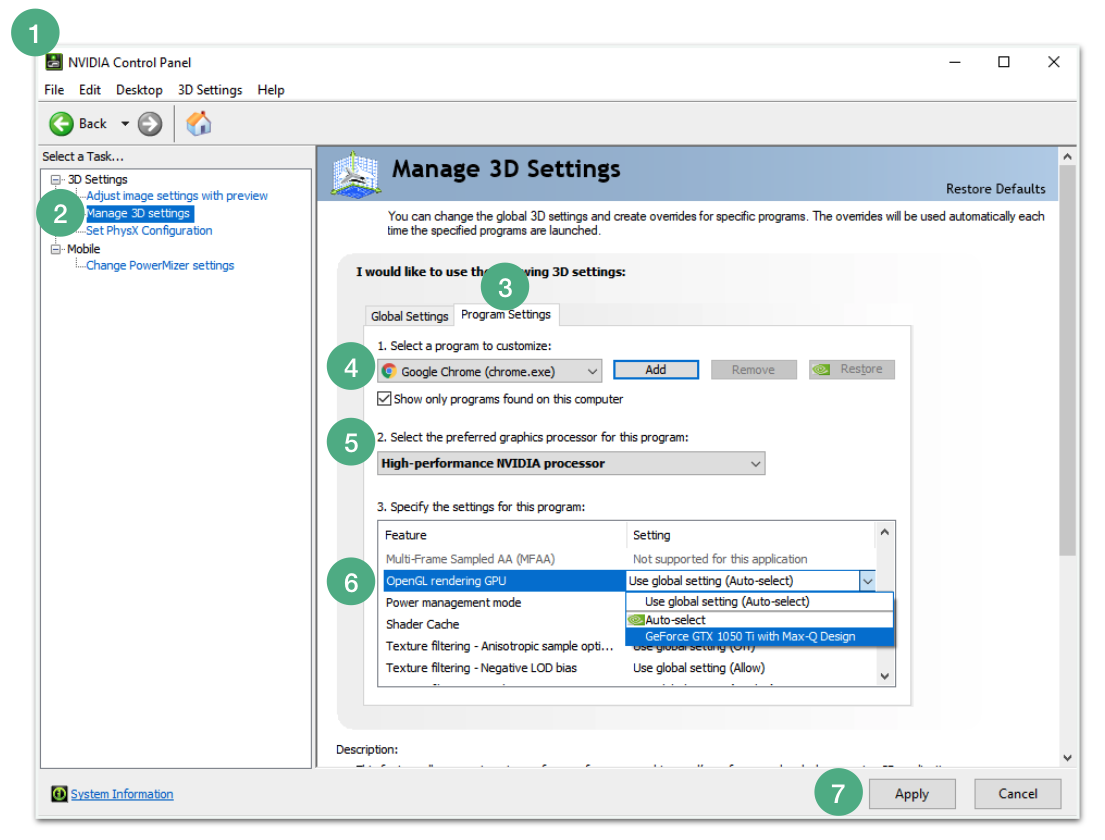Image resolution: width=1105 pixels, height=840 pixels.
Task: Close the NVIDIA Control Panel window
Action: click(x=1054, y=62)
